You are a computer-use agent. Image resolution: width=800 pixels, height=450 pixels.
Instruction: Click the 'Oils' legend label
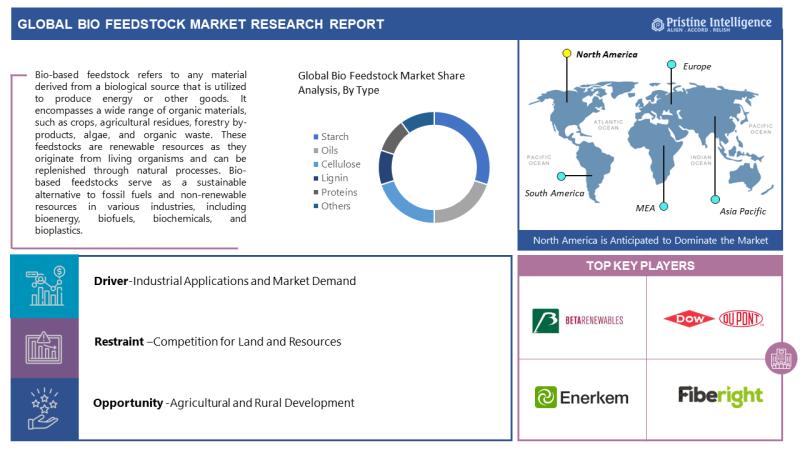coord(330,151)
